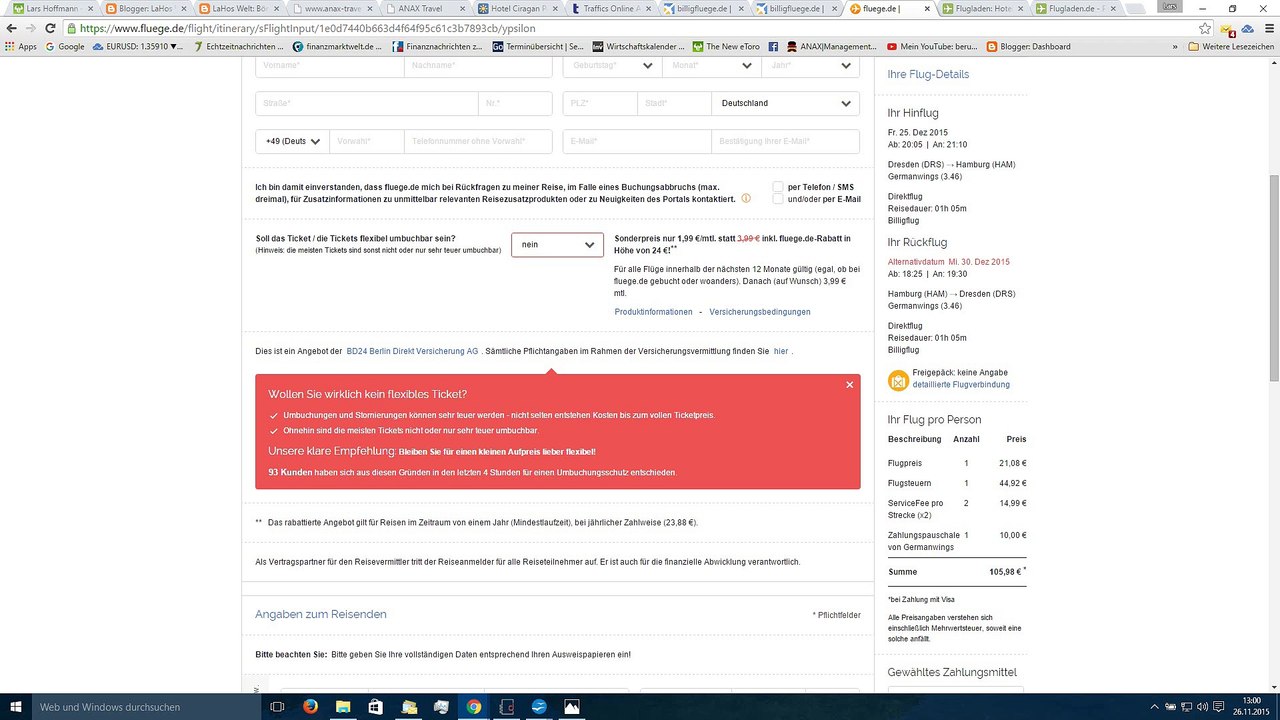Open the Monat dropdown
This screenshot has width=1280, height=720.
(711, 66)
